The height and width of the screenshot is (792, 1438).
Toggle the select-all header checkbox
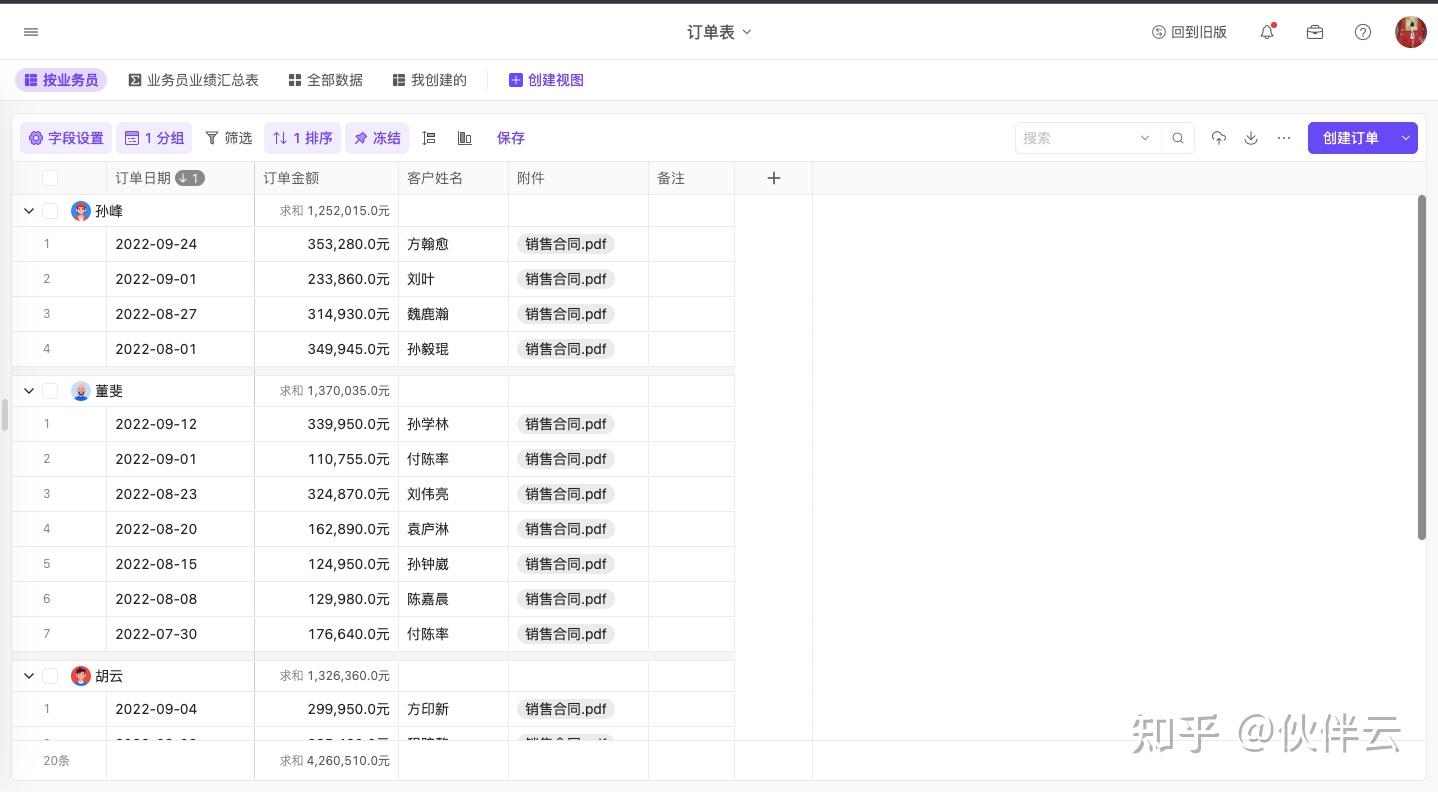50,178
